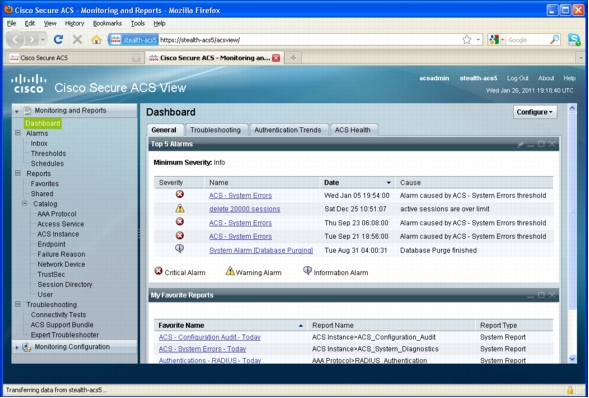Click the critical icon for Wed Jan 05 alarm
This screenshot has height=398, width=589.
[180, 194]
